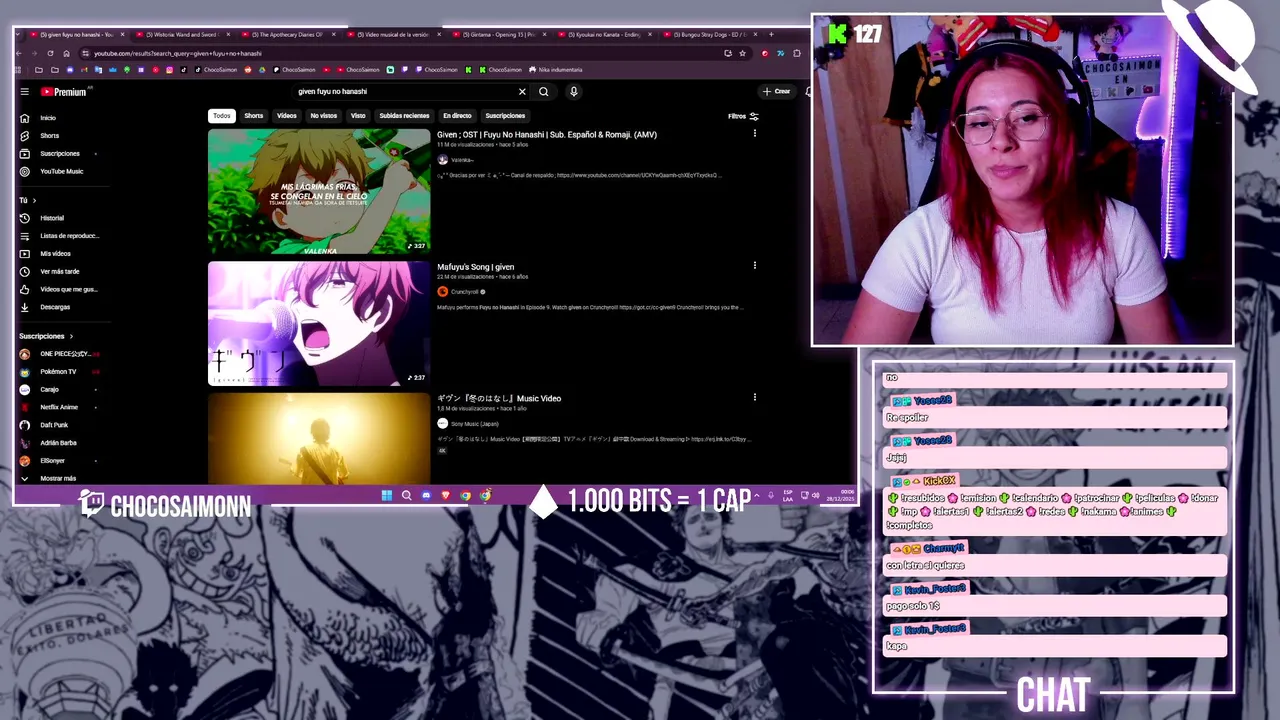Image resolution: width=1280 pixels, height=720 pixels.
Task: Click the YouTube Premium logo
Action: [x=64, y=92]
